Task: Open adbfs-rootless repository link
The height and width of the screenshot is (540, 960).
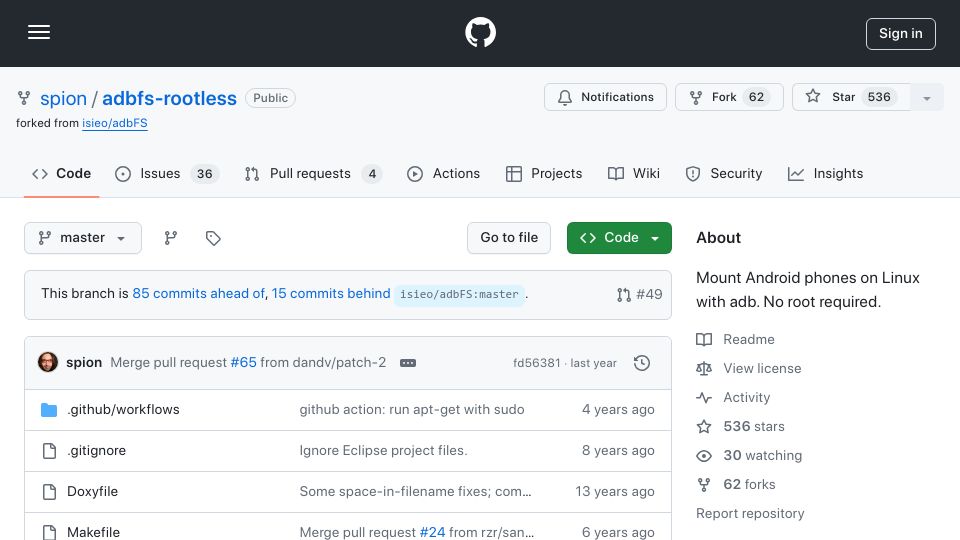Action: (169, 98)
